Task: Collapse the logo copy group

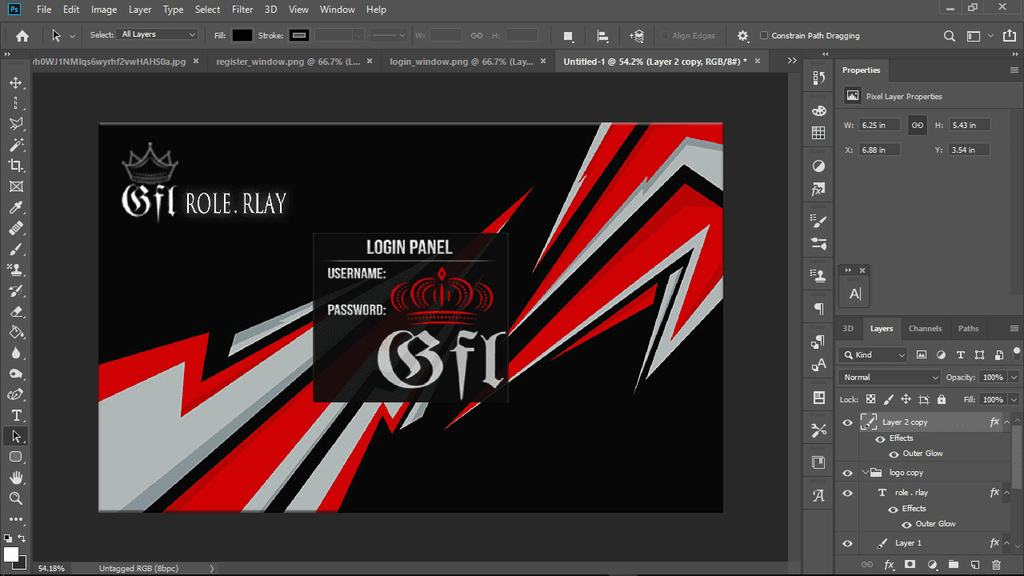Action: [x=864, y=472]
